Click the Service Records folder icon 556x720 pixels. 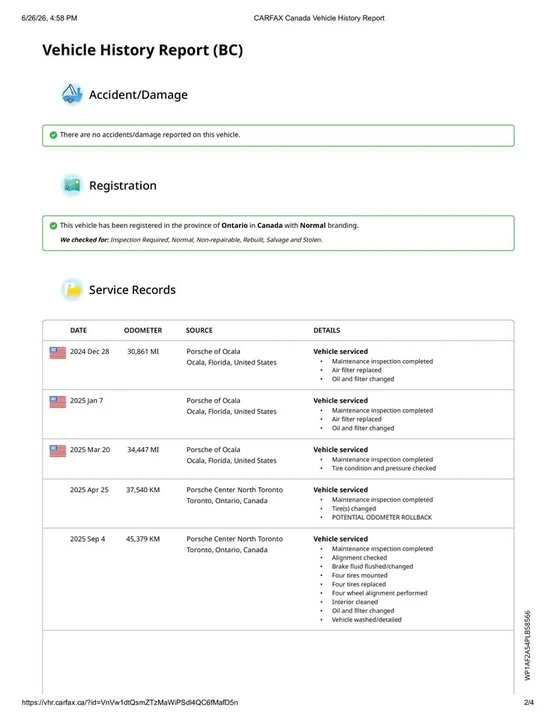tap(72, 290)
